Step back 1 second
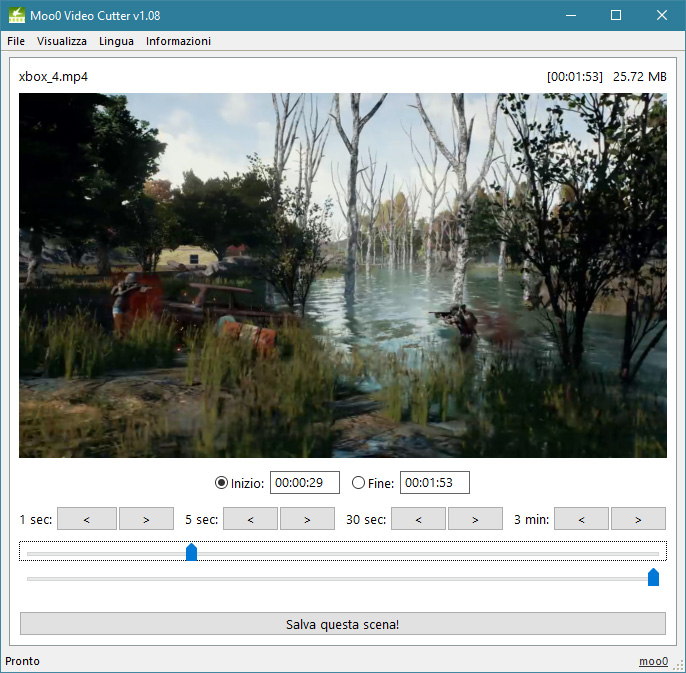Image resolution: width=686 pixels, height=673 pixels. tap(87, 519)
